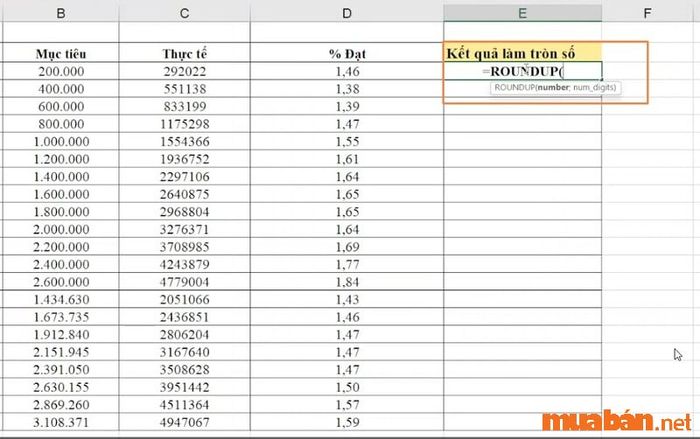
Task: Select % Đạt cell showing 1,38
Action: pos(347,89)
